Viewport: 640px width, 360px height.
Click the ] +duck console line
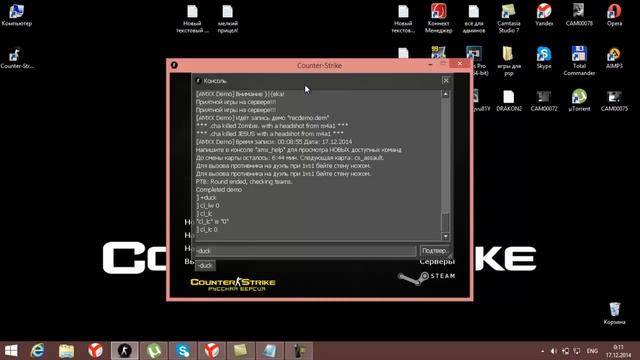(206, 198)
